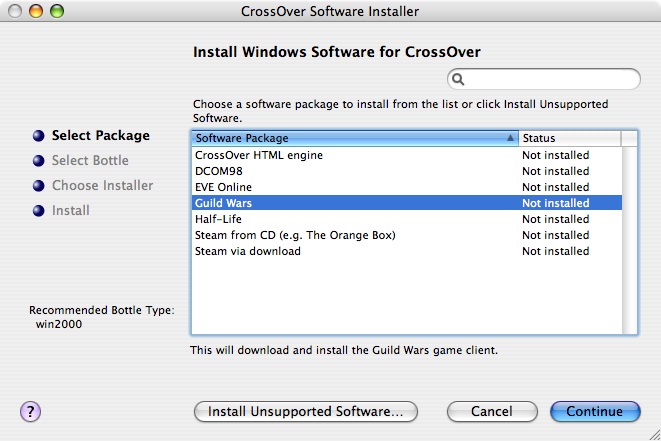
Task: Click Not installed status for DCOM98
Action: click(x=556, y=171)
